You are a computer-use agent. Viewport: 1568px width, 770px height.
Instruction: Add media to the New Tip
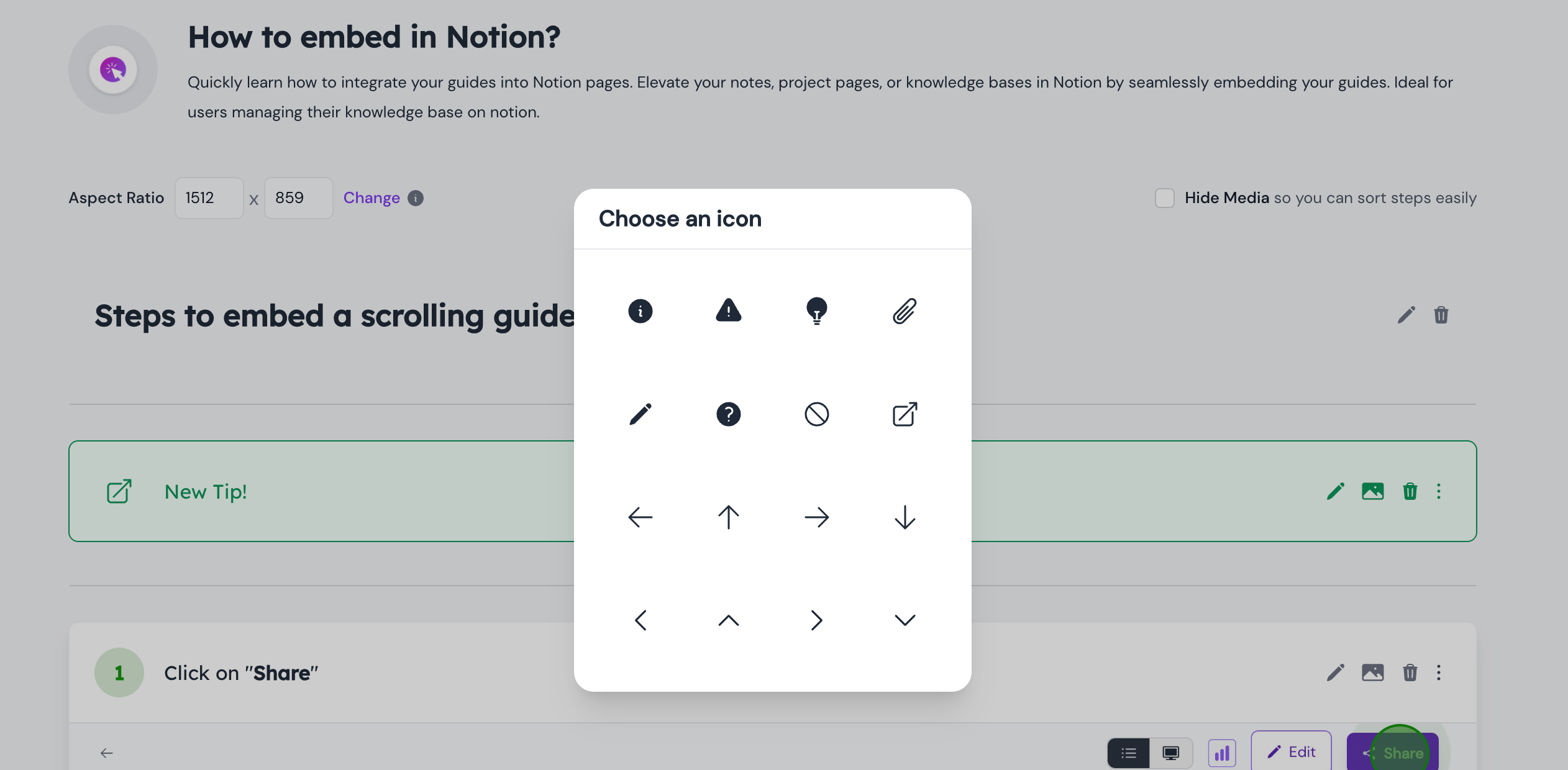click(x=1373, y=491)
